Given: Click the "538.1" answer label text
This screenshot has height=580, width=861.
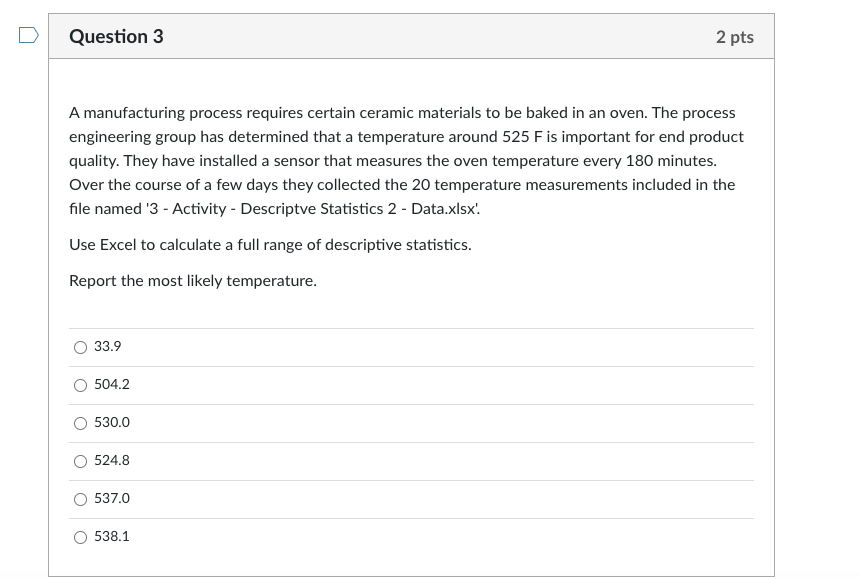Looking at the screenshot, I should coord(112,537).
